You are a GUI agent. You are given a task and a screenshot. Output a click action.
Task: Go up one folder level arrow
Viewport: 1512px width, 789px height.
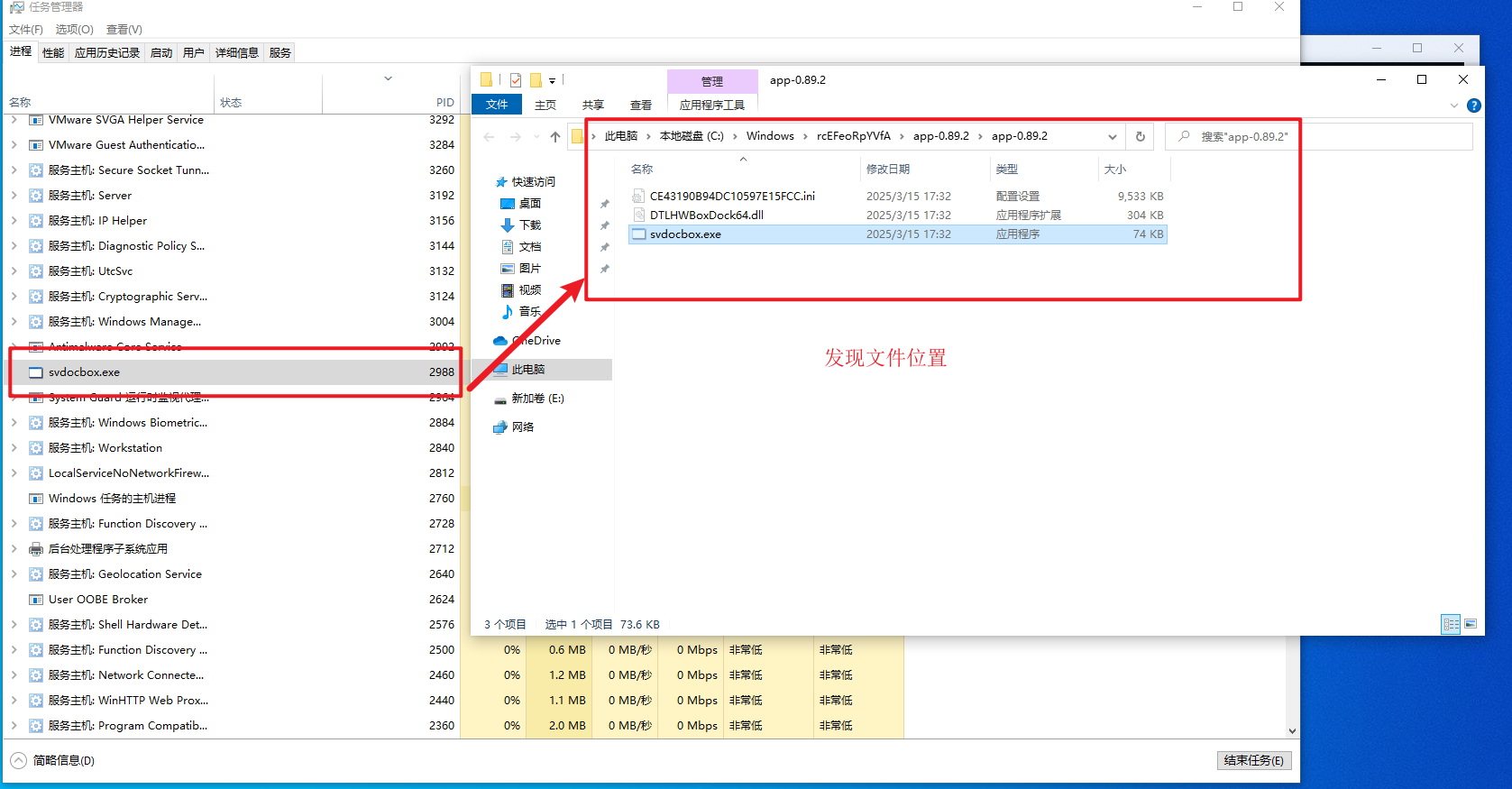[554, 137]
